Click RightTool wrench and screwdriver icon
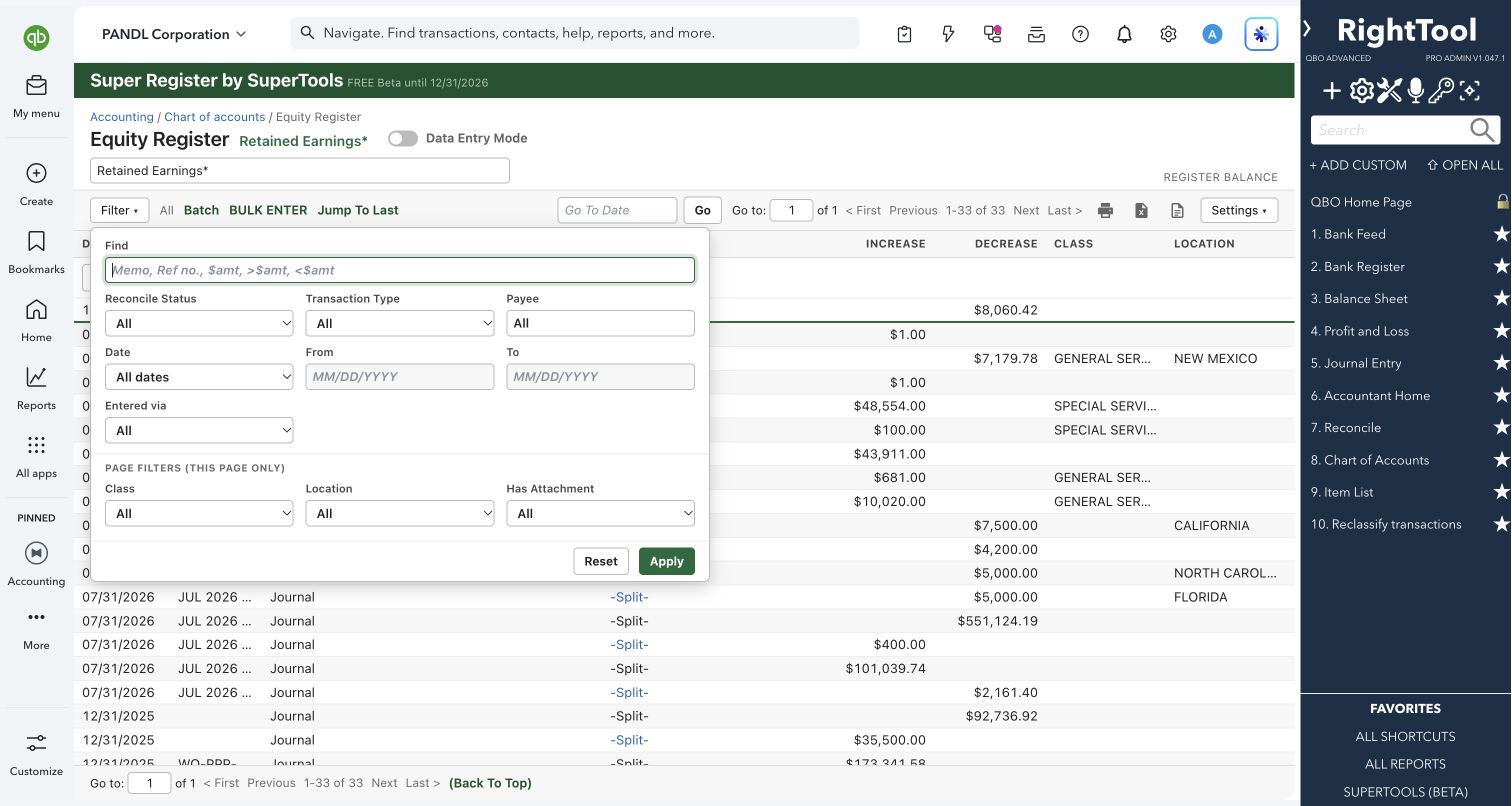Screen dimensions: 1512x806 1389,92
